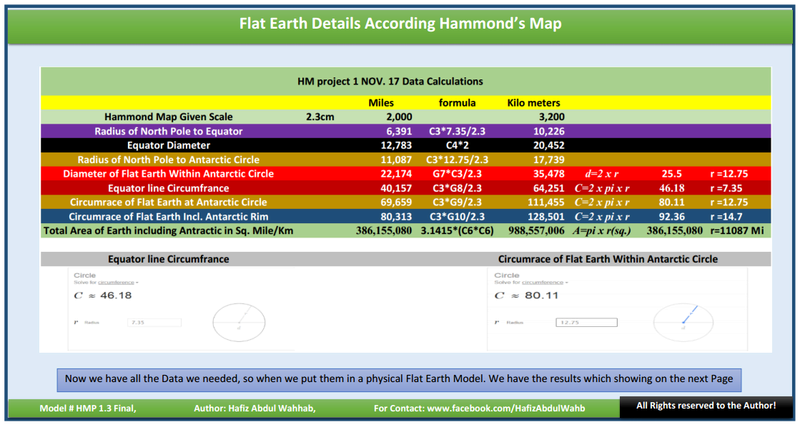Screen dimensions: 800x430
Task: Click the miles value '69,659'
Action: pyautogui.click(x=396, y=202)
